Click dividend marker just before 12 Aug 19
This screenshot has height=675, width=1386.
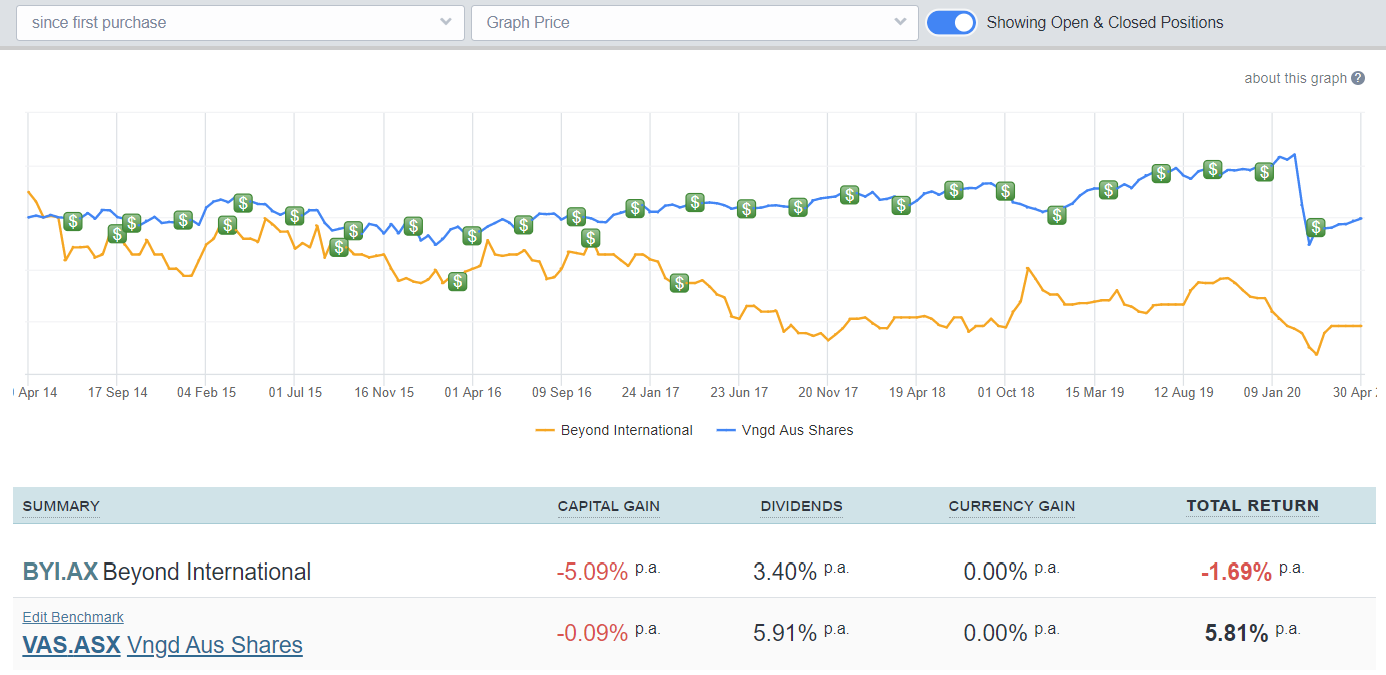(1160, 173)
